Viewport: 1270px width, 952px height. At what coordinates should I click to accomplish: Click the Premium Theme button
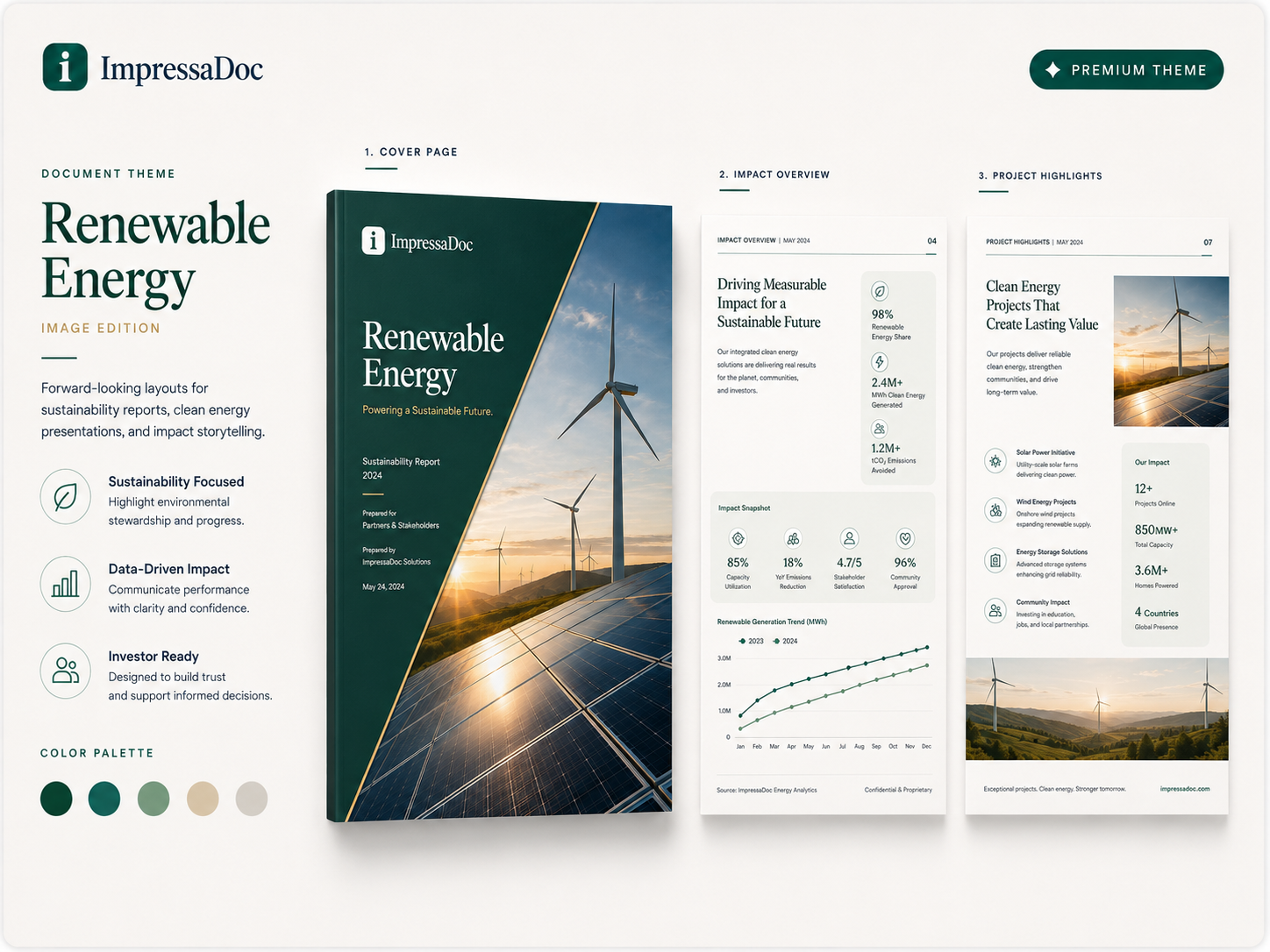coord(1126,70)
